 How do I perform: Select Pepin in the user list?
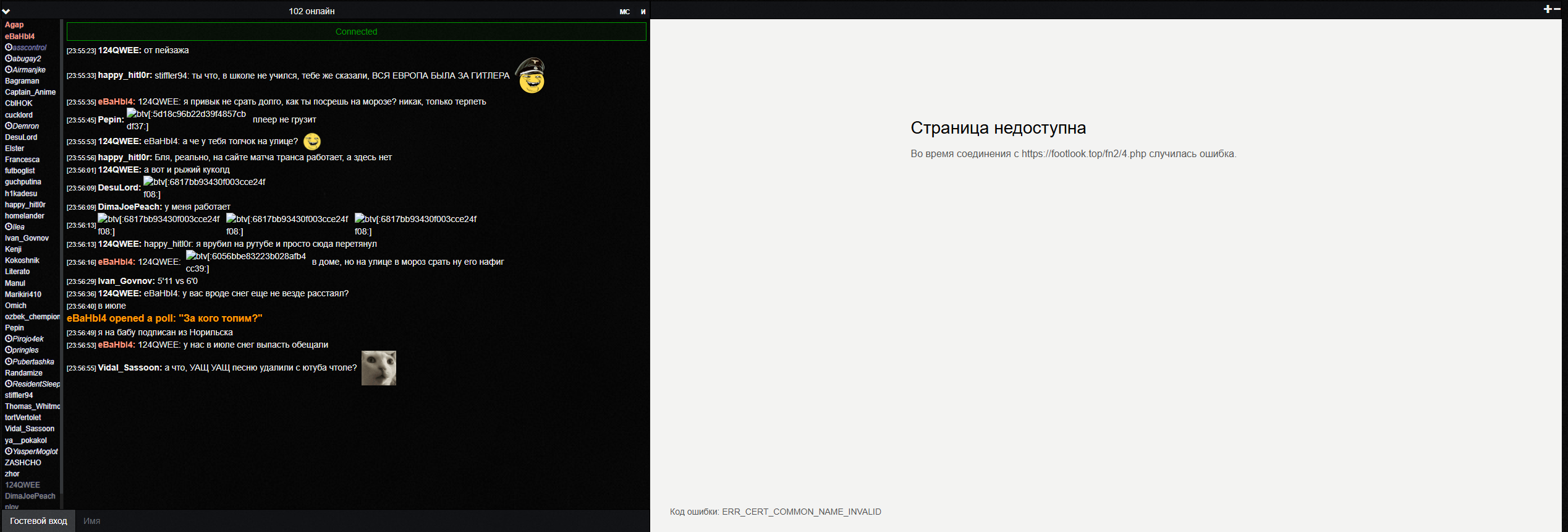[x=14, y=328]
